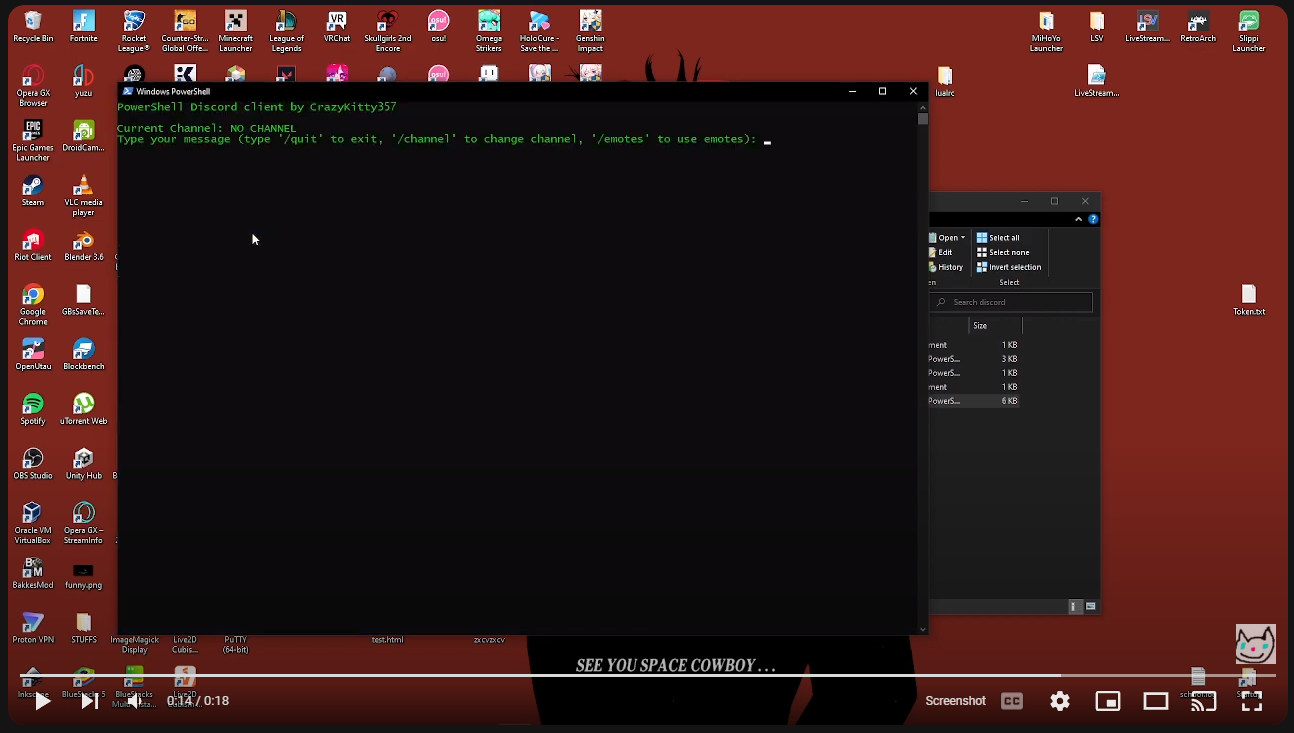Screen dimensions: 1294x733
Task: Click PowerShell message input prompt line
Action: point(443,139)
